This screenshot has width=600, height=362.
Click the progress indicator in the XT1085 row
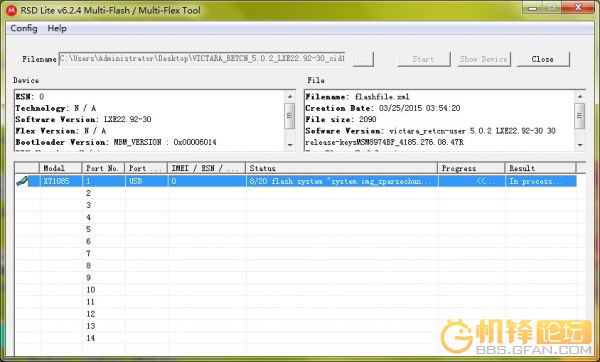(x=471, y=181)
